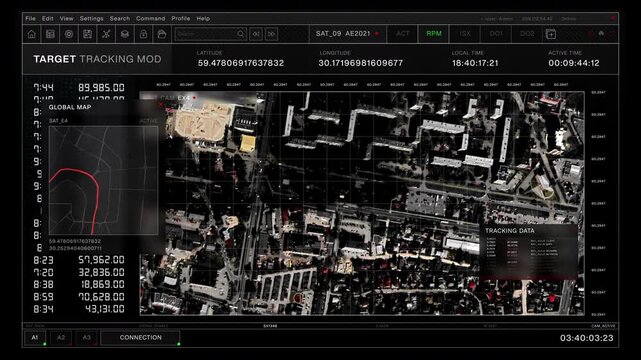Click the data row value 89,985.00
This screenshot has height=360, width=641.
coord(101,87)
